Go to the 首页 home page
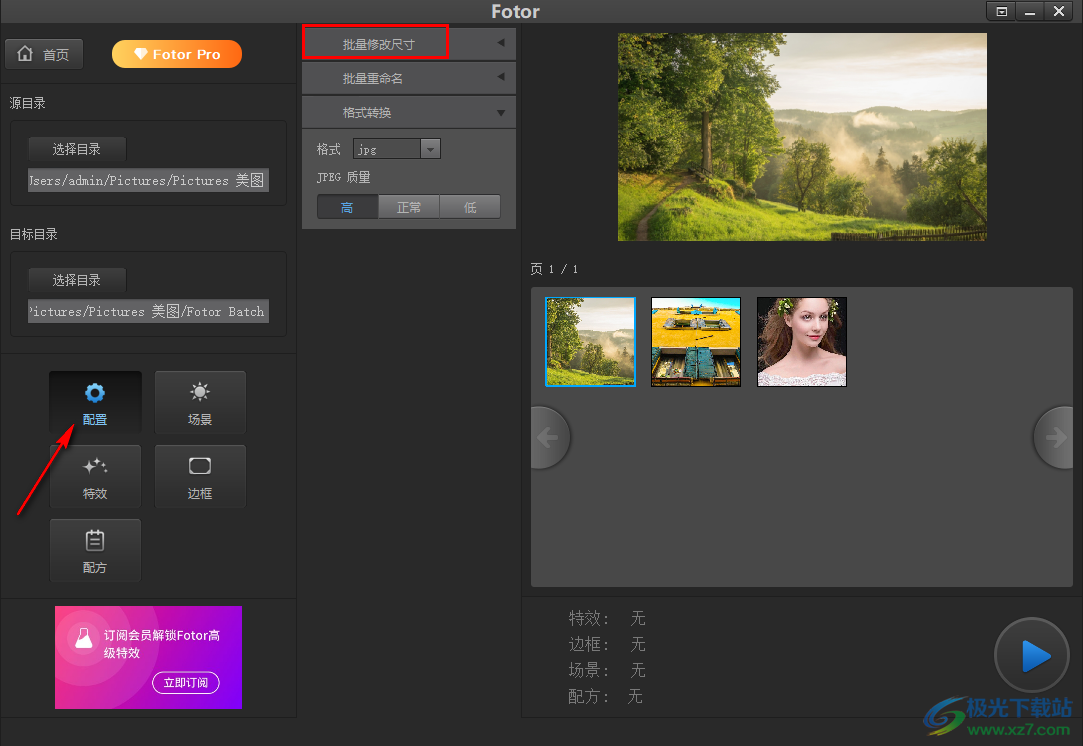The image size is (1083, 746). pos(44,54)
